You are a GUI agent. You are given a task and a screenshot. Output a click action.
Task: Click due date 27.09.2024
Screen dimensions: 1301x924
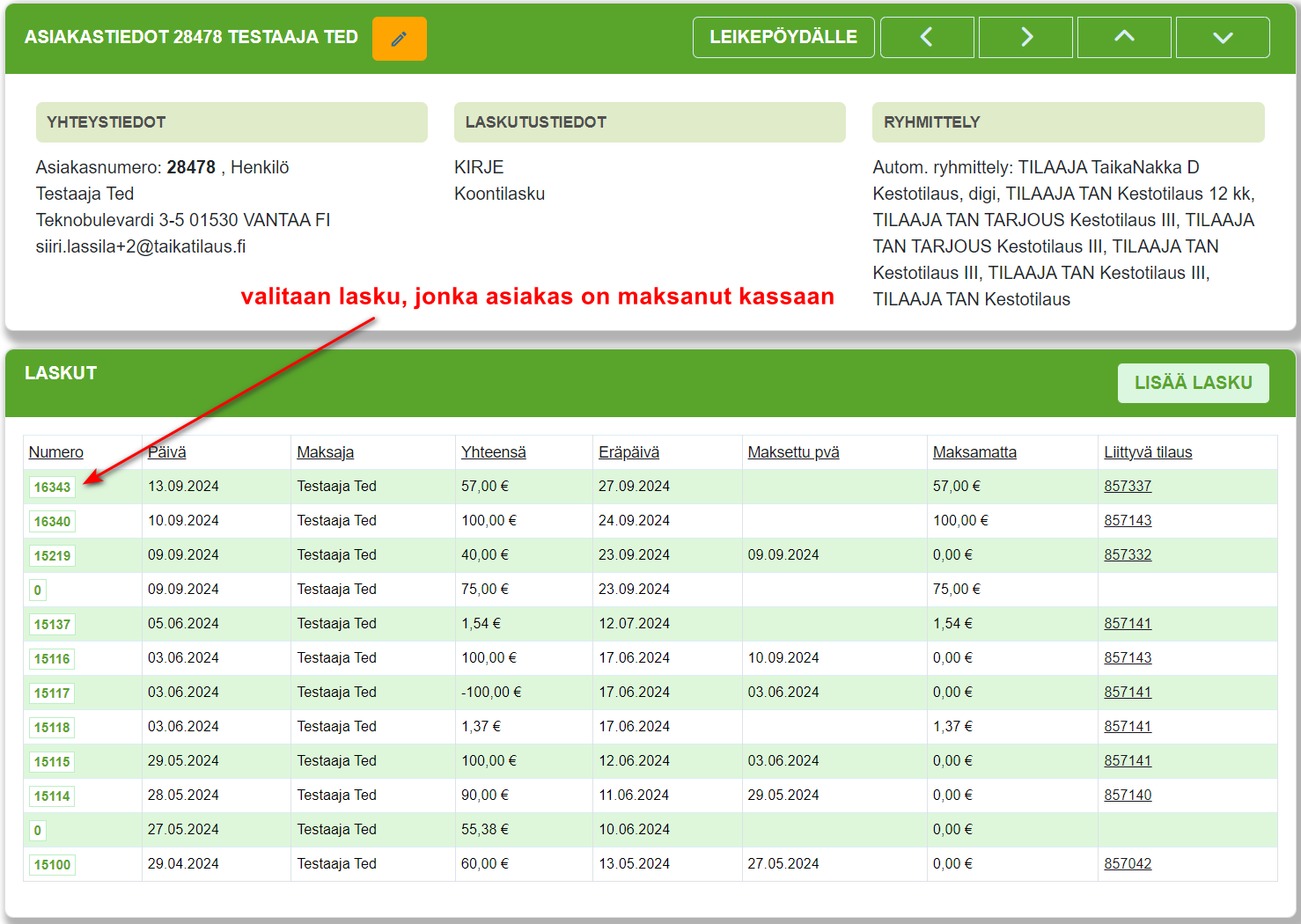[x=634, y=486]
